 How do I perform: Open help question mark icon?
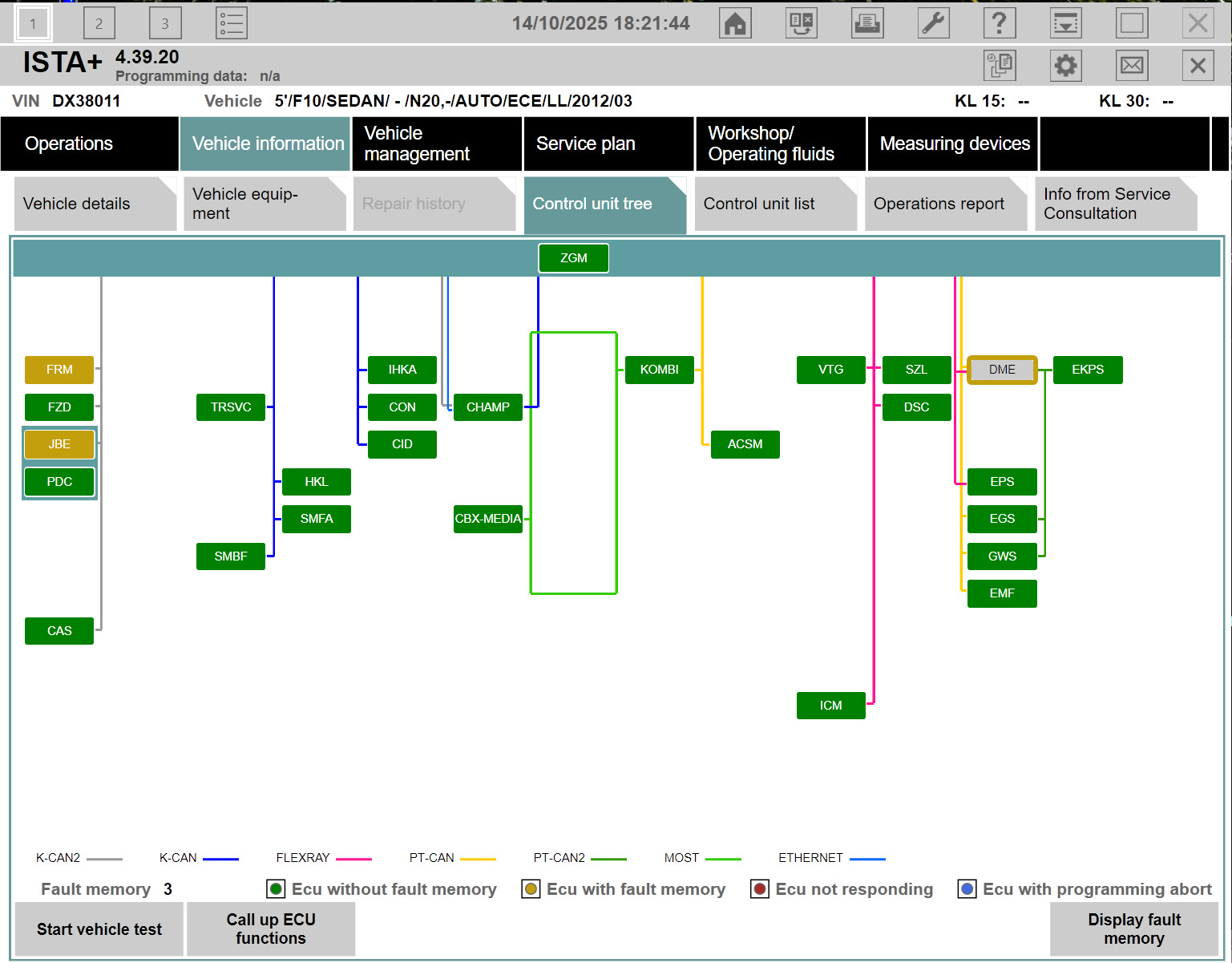click(x=1000, y=23)
